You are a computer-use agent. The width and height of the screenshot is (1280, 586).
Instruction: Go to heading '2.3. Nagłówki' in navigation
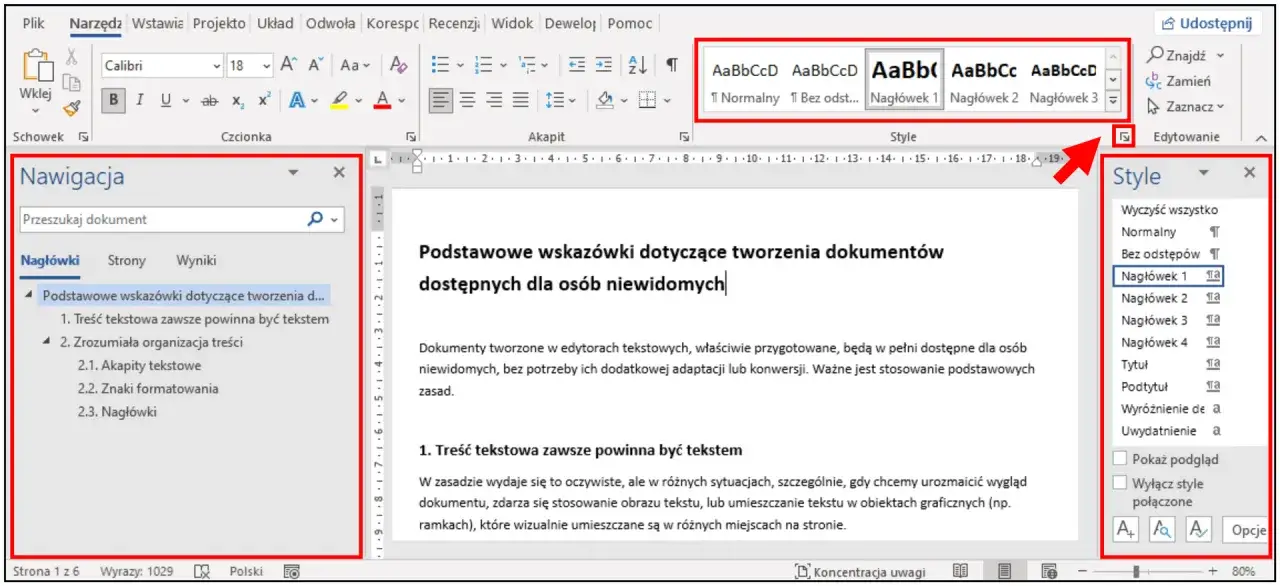[x=117, y=411]
